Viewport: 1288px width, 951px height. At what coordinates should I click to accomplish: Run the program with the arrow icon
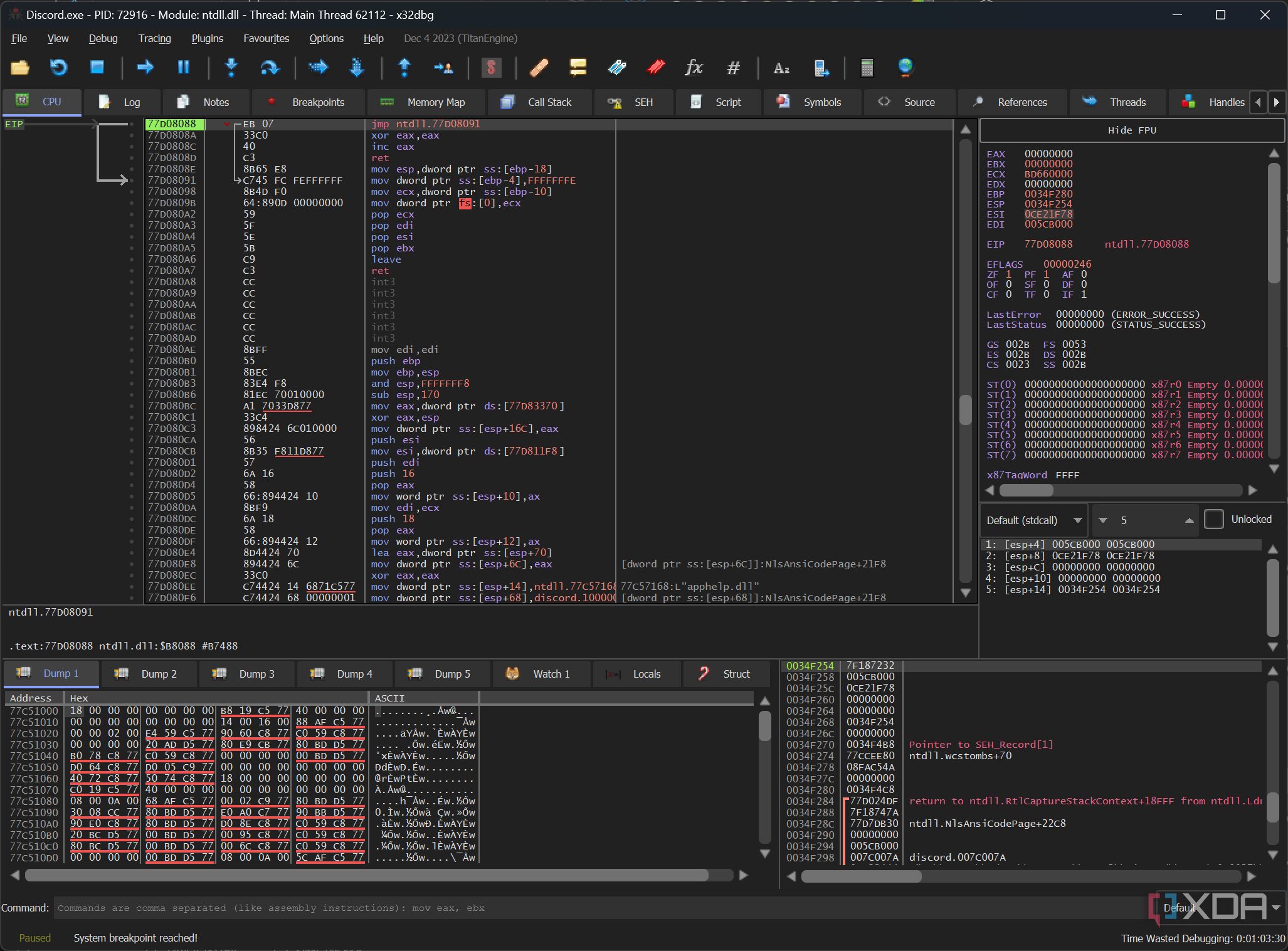145,67
